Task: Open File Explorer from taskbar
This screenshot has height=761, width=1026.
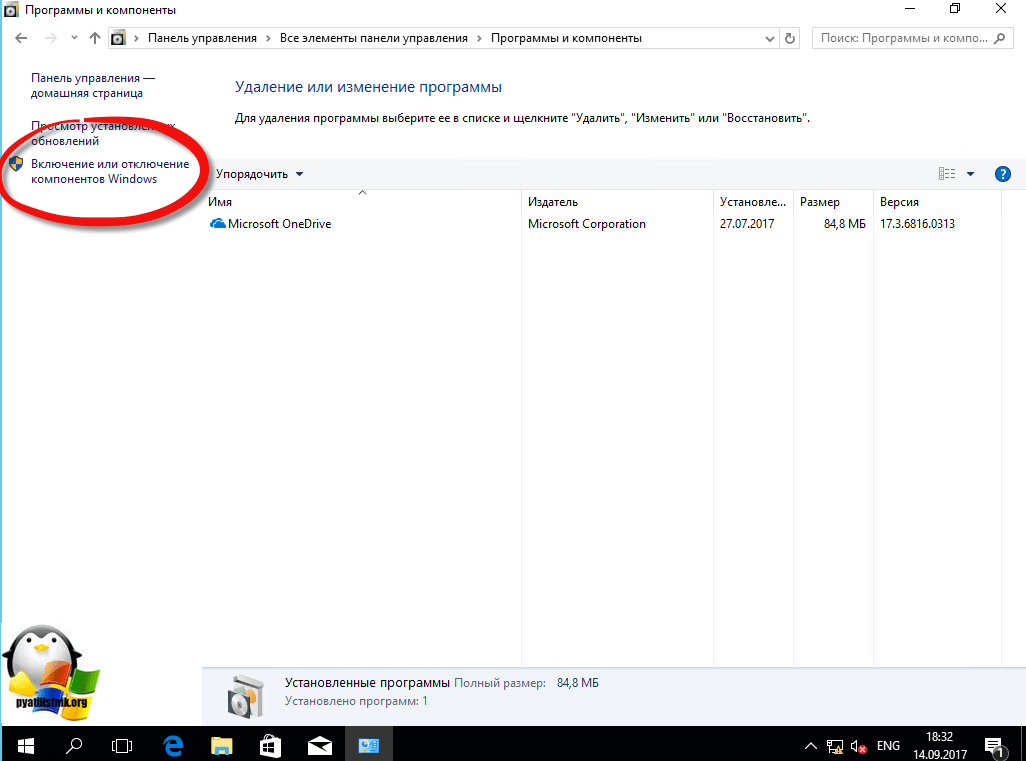Action: click(222, 745)
